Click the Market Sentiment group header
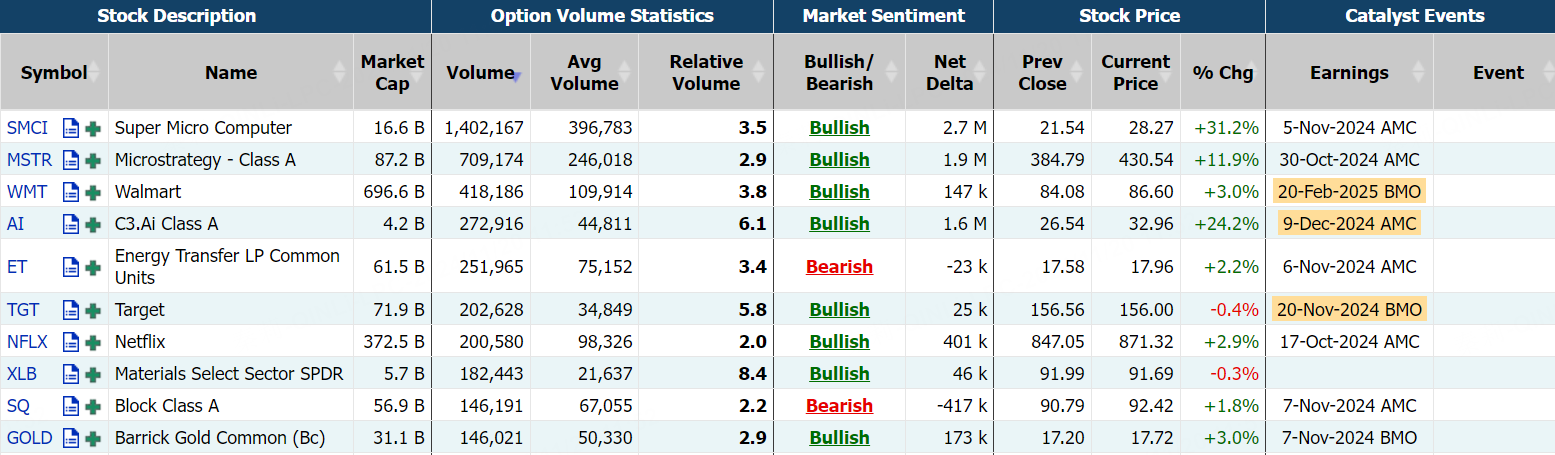This screenshot has width=1555, height=455. [x=883, y=16]
